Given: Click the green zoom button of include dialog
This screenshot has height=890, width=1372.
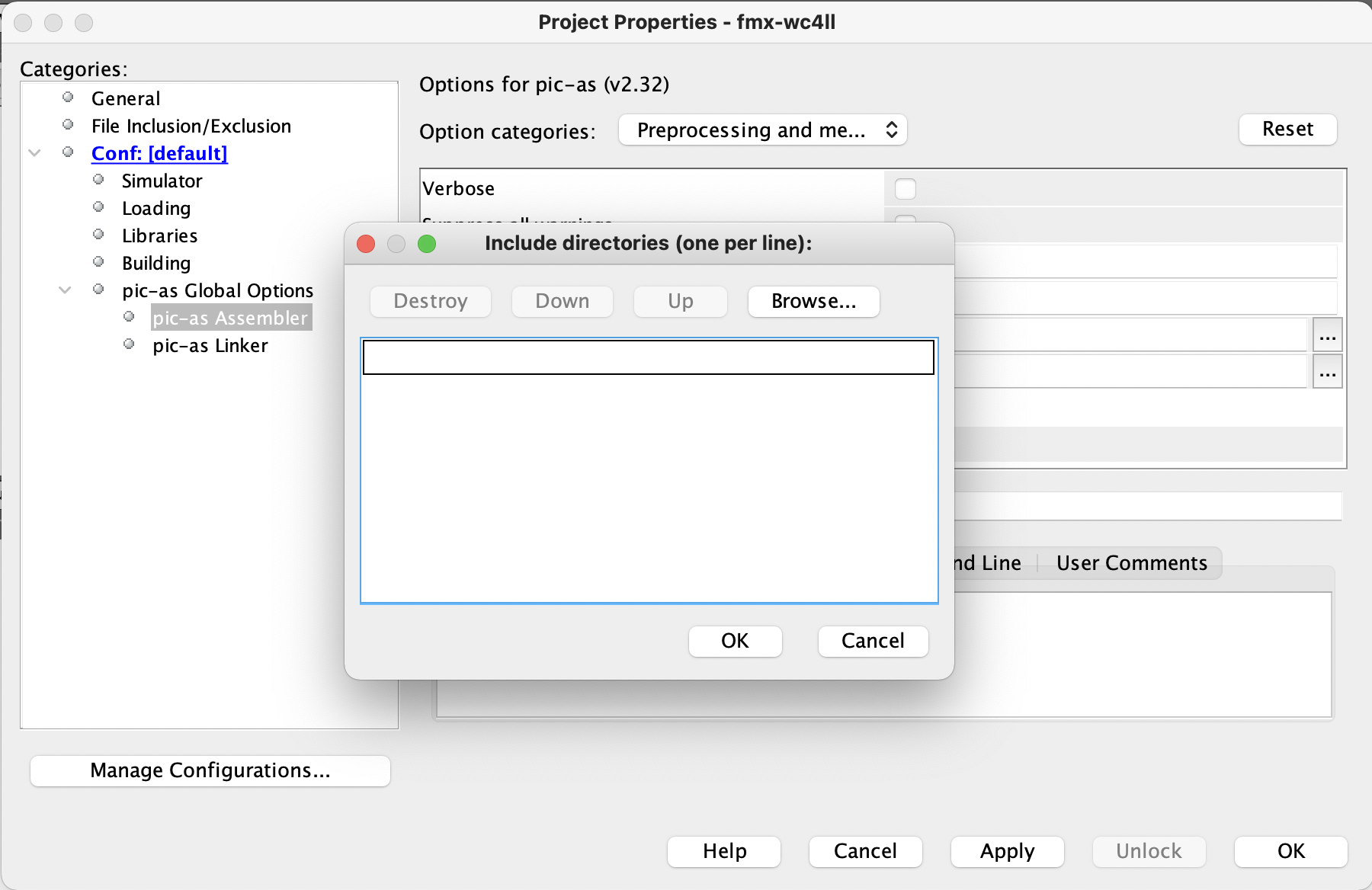Looking at the screenshot, I should [x=427, y=244].
